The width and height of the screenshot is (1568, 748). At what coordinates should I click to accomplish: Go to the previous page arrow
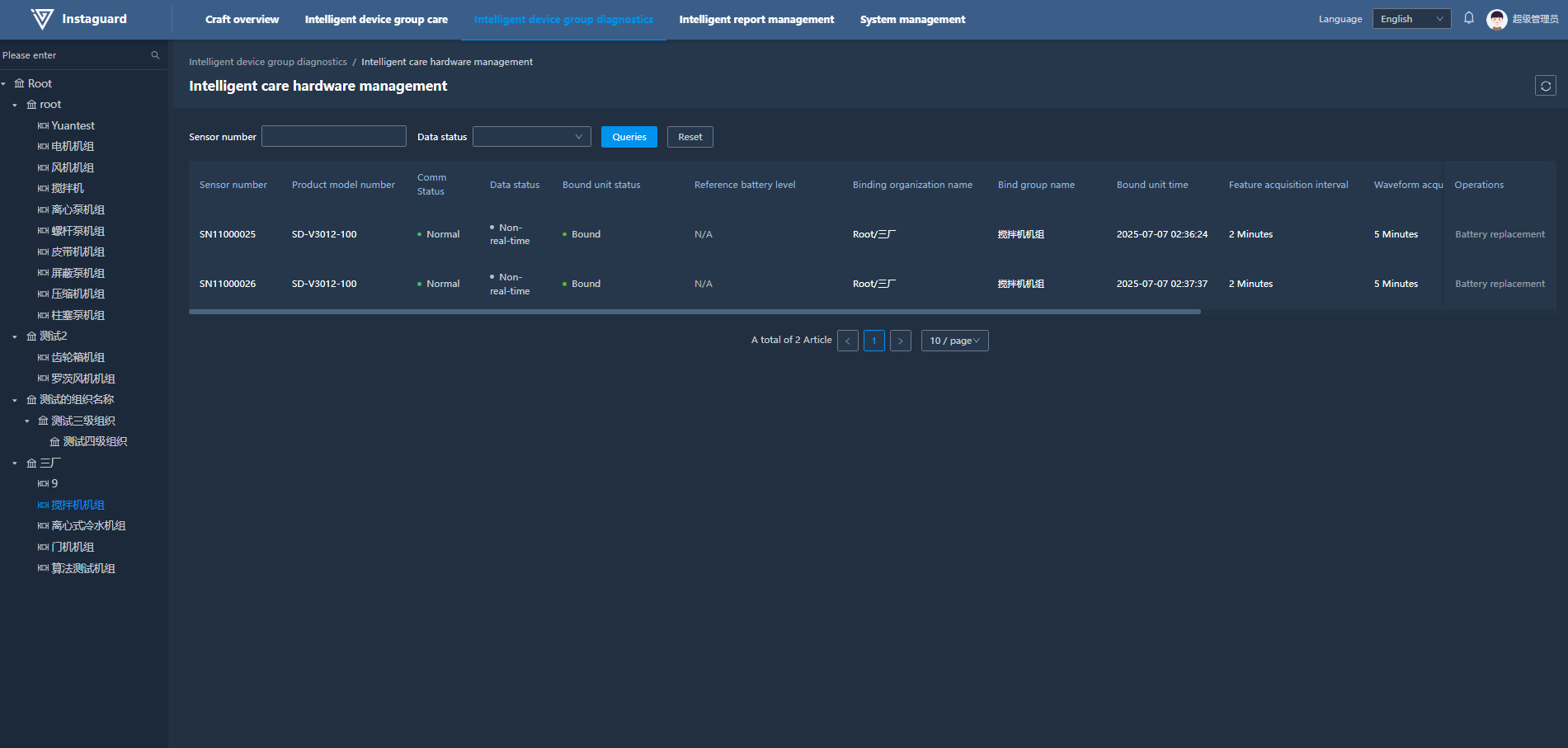[x=847, y=341]
